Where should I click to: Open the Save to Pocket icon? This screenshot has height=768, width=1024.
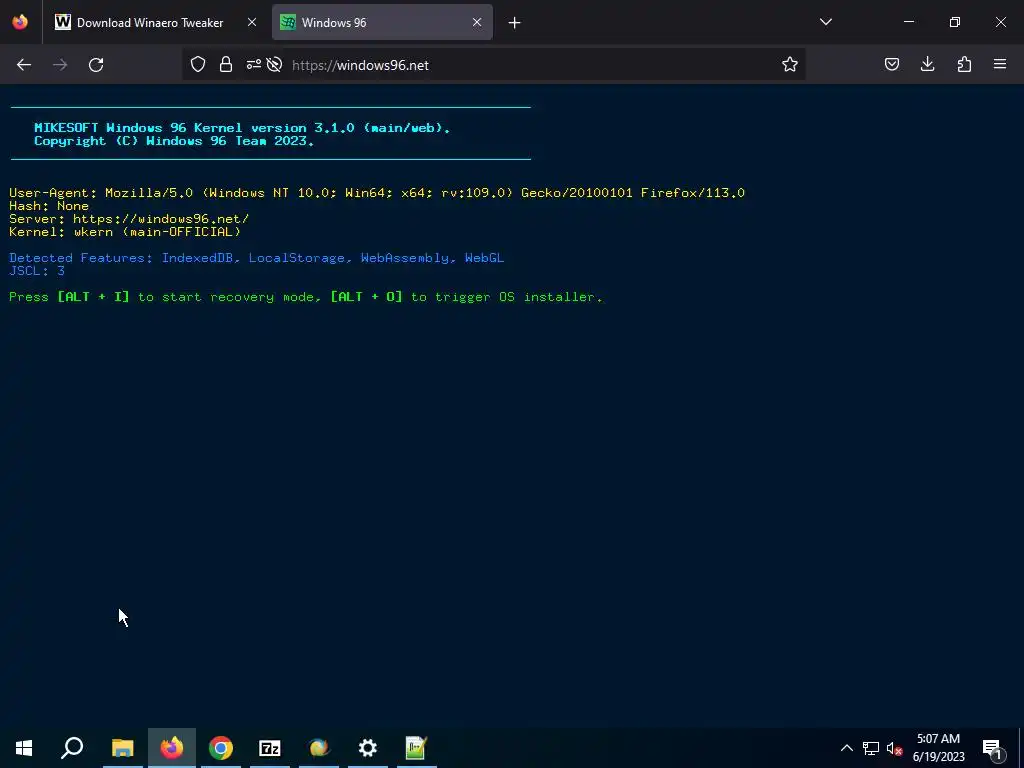tap(891, 65)
